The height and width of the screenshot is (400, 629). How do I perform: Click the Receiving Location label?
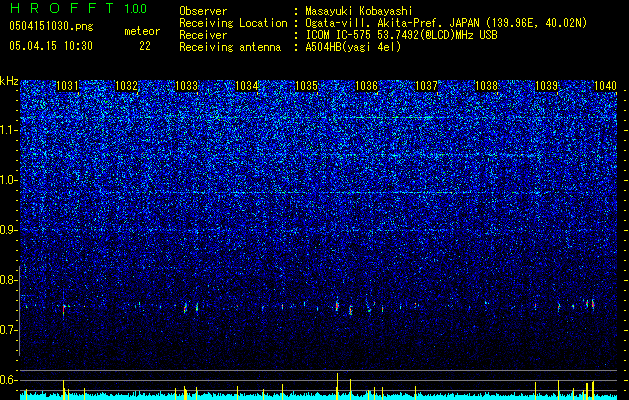click(x=233, y=23)
